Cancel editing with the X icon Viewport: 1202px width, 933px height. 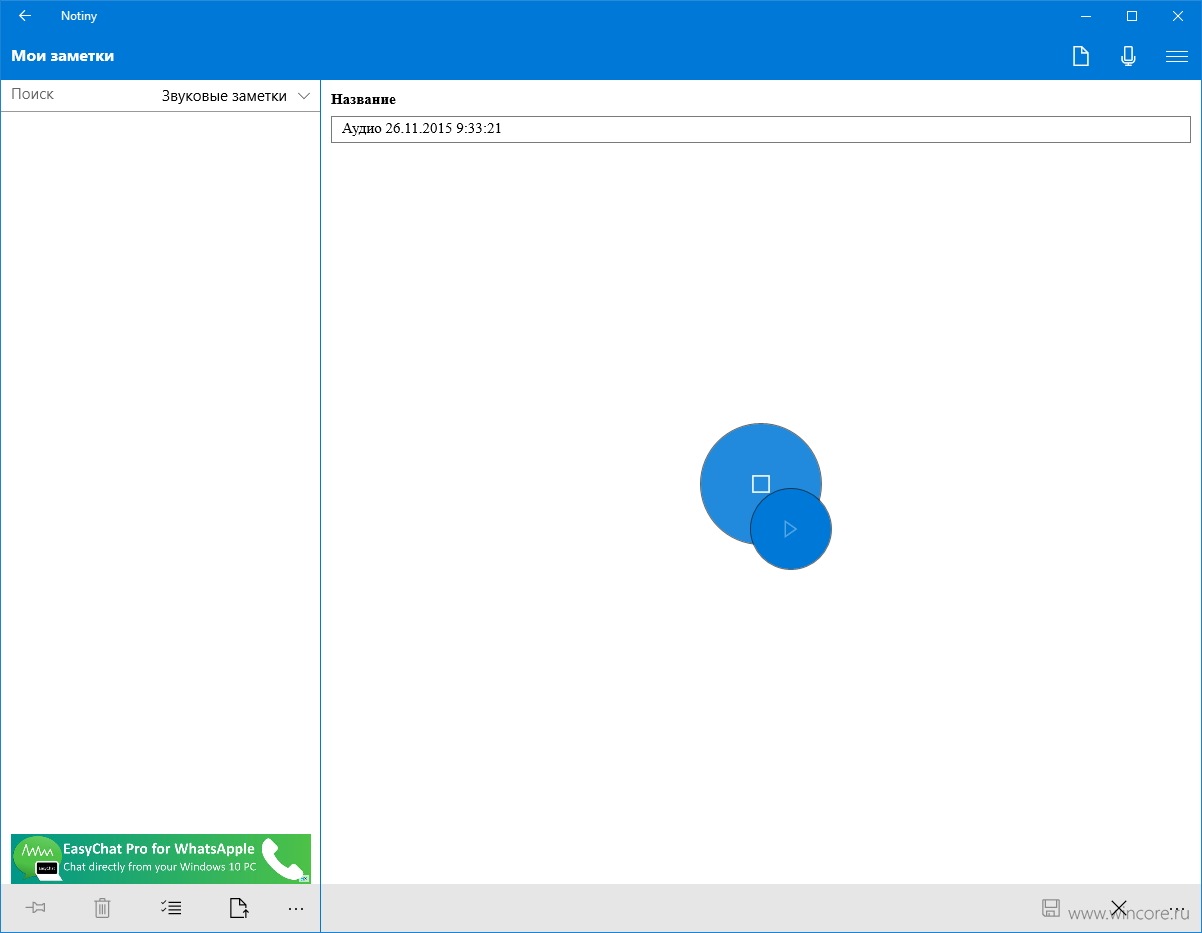[x=1119, y=908]
